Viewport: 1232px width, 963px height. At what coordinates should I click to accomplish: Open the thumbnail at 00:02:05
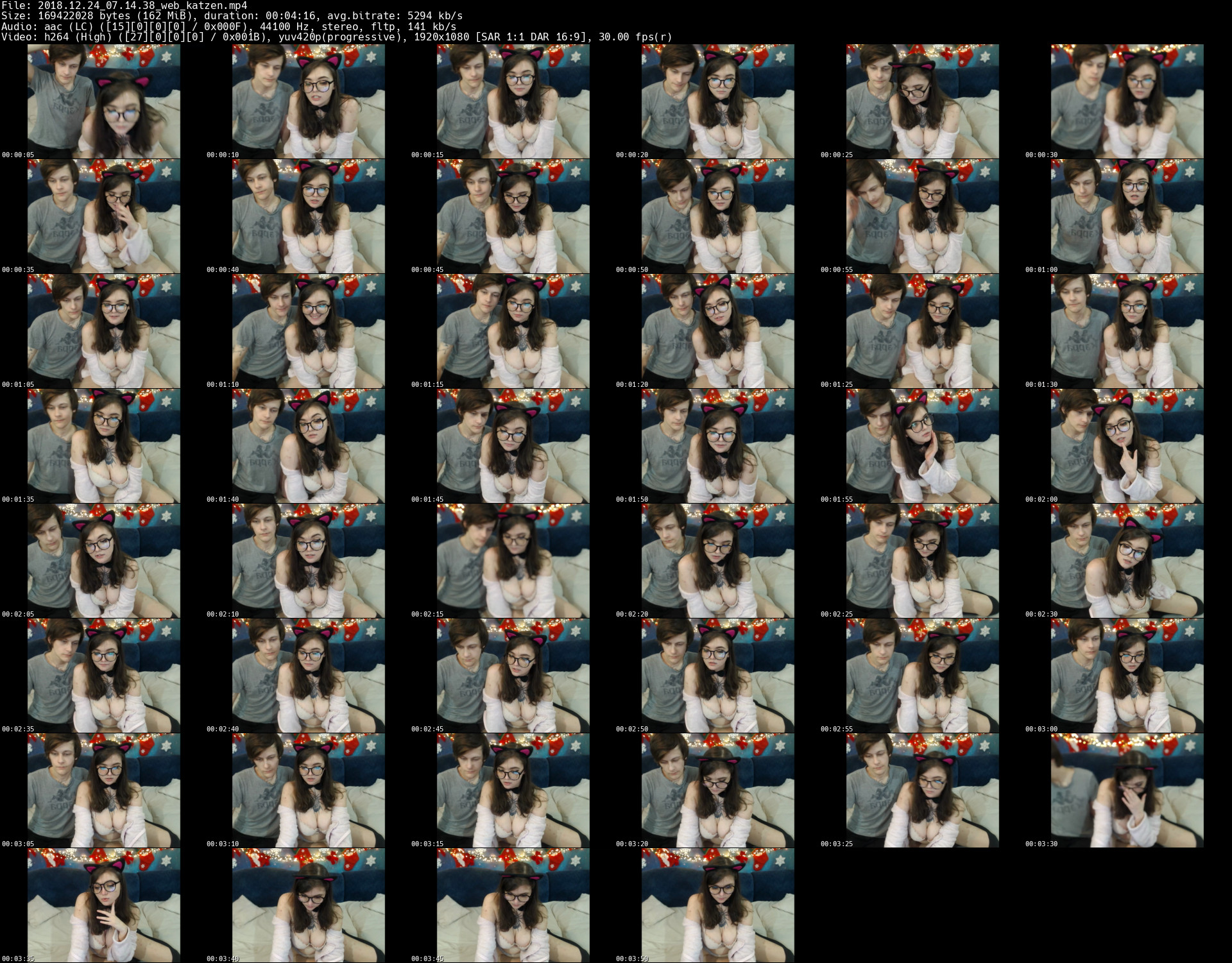pos(103,561)
